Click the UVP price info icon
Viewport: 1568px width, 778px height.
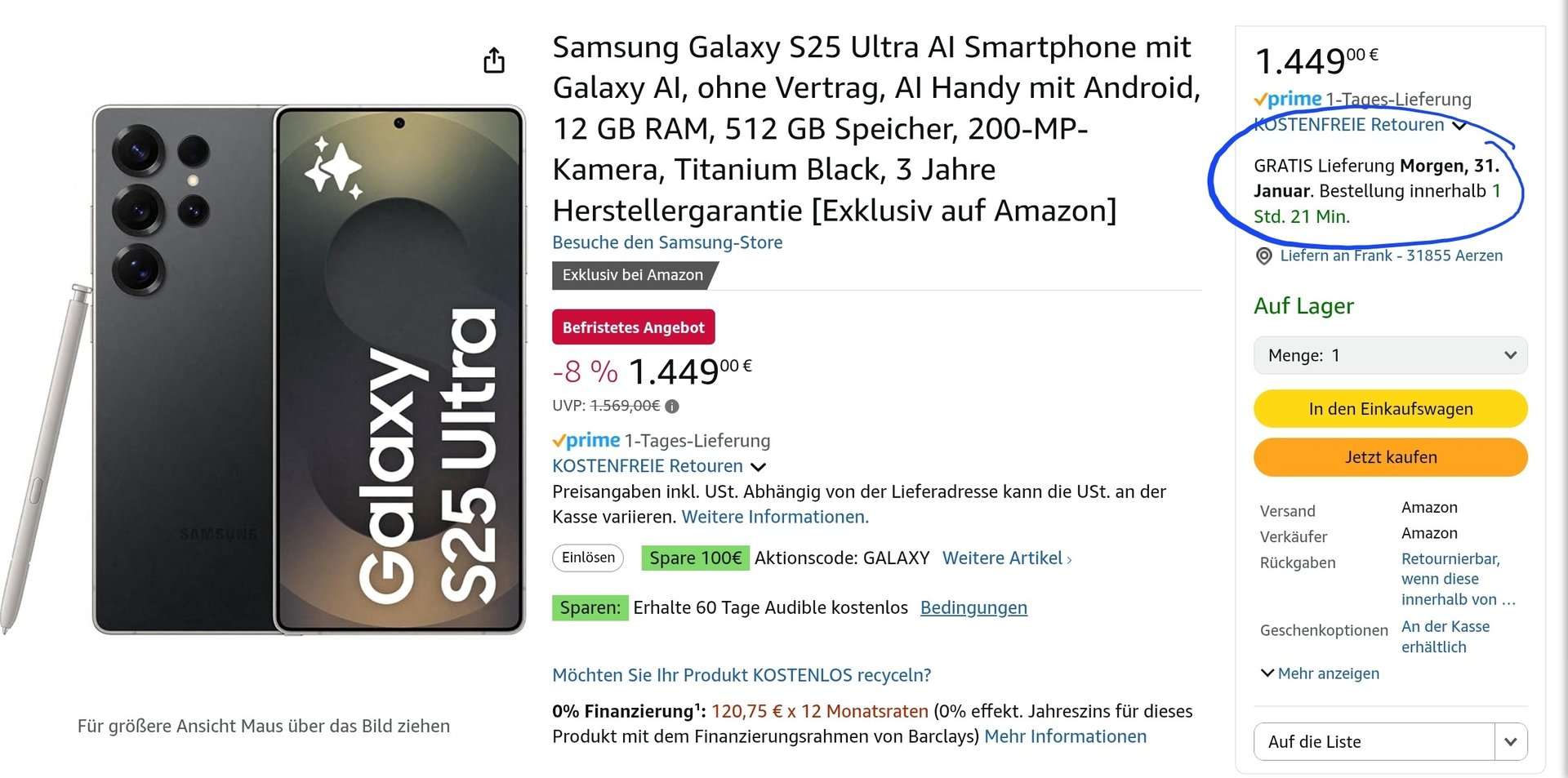tap(672, 406)
